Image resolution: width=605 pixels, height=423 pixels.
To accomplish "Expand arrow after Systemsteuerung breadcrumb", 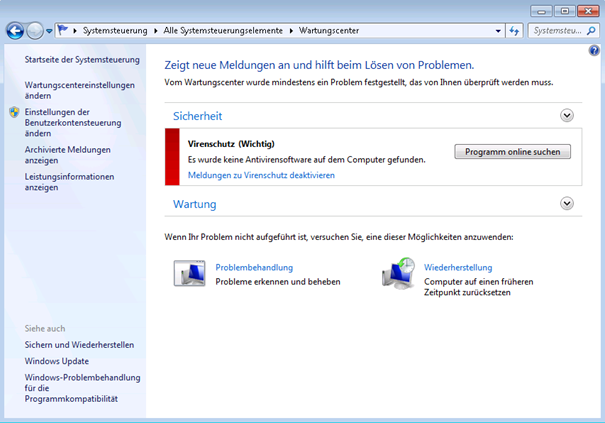I will click(x=155, y=31).
